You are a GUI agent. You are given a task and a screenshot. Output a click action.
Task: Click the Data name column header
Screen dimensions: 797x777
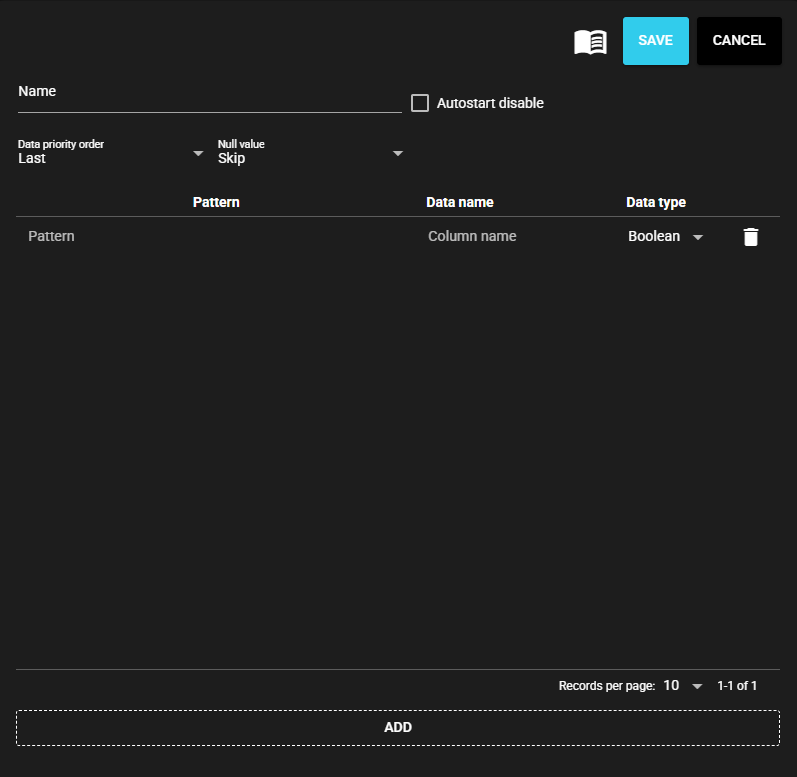point(460,202)
